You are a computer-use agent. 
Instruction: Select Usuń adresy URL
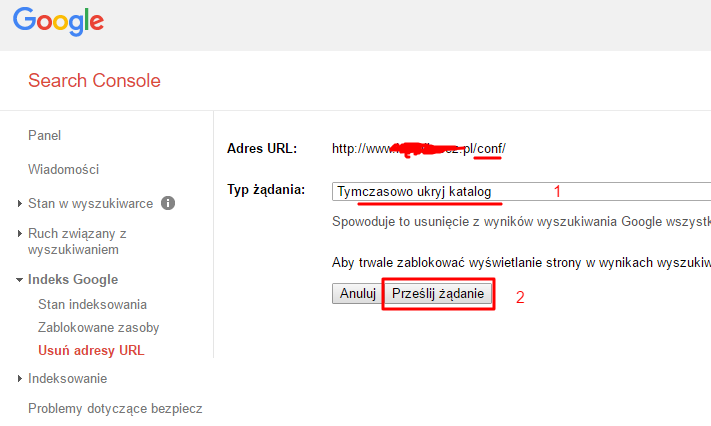click(91, 351)
